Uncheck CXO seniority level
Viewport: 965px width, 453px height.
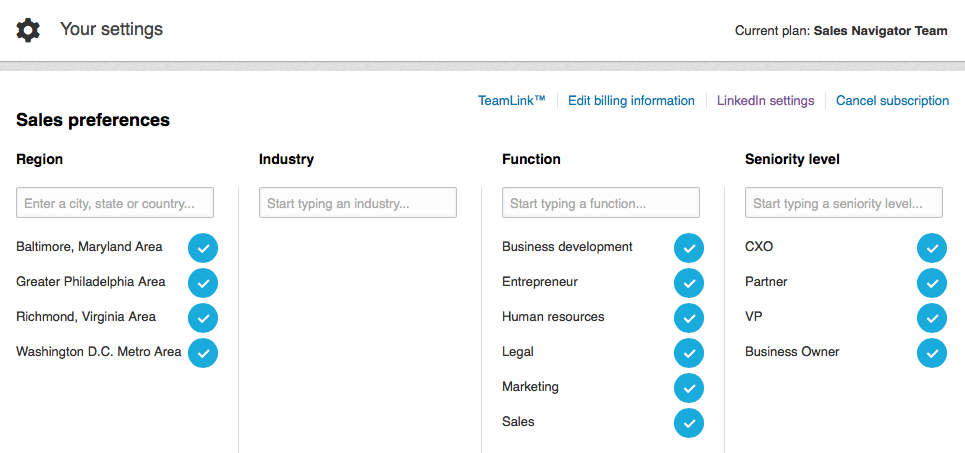[x=932, y=248]
